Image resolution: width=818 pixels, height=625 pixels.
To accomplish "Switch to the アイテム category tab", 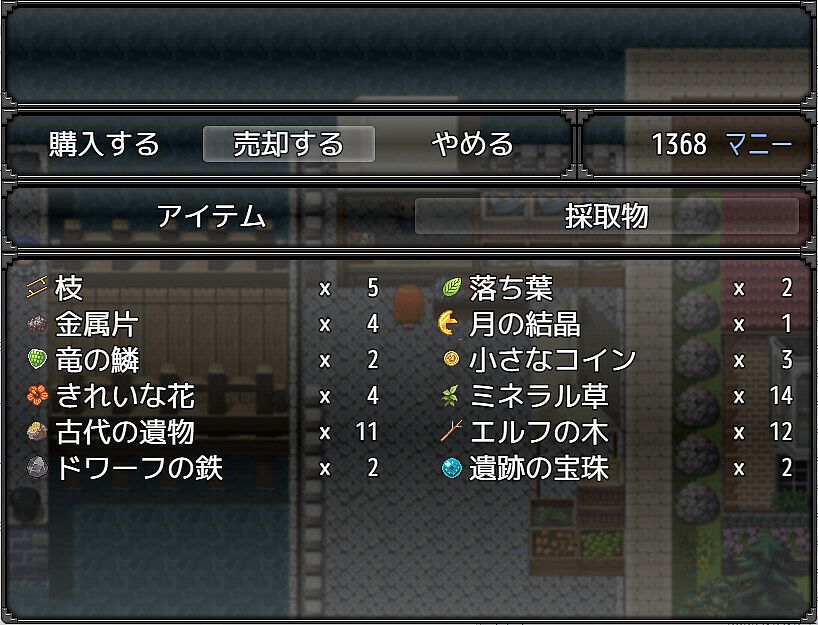I will pyautogui.click(x=212, y=216).
